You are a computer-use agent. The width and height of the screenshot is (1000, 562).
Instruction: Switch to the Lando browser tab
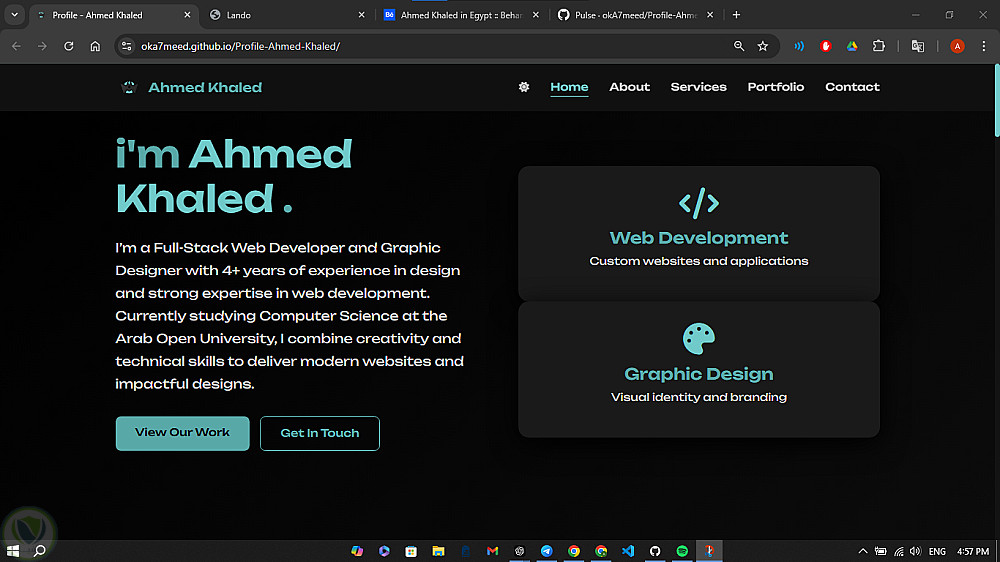pos(286,15)
